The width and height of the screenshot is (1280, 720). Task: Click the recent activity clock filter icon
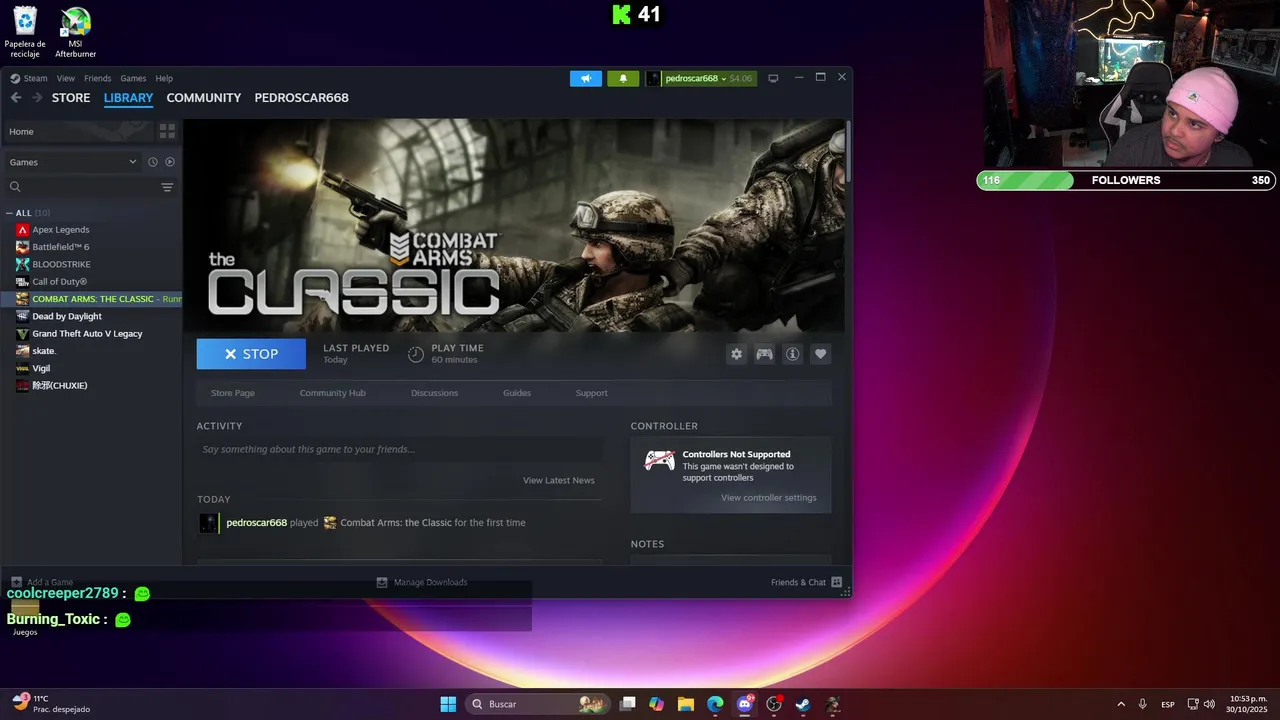(153, 162)
